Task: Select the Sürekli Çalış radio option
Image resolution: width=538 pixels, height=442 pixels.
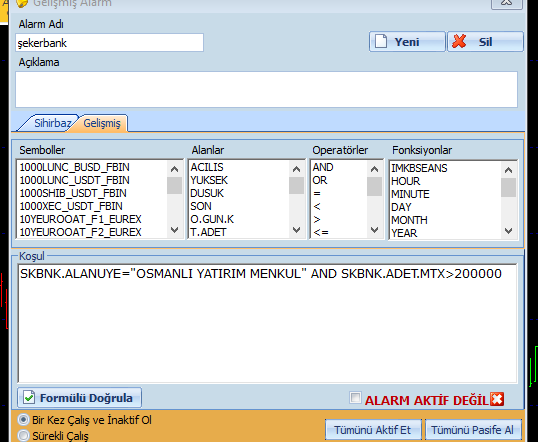Action: click(x=24, y=435)
